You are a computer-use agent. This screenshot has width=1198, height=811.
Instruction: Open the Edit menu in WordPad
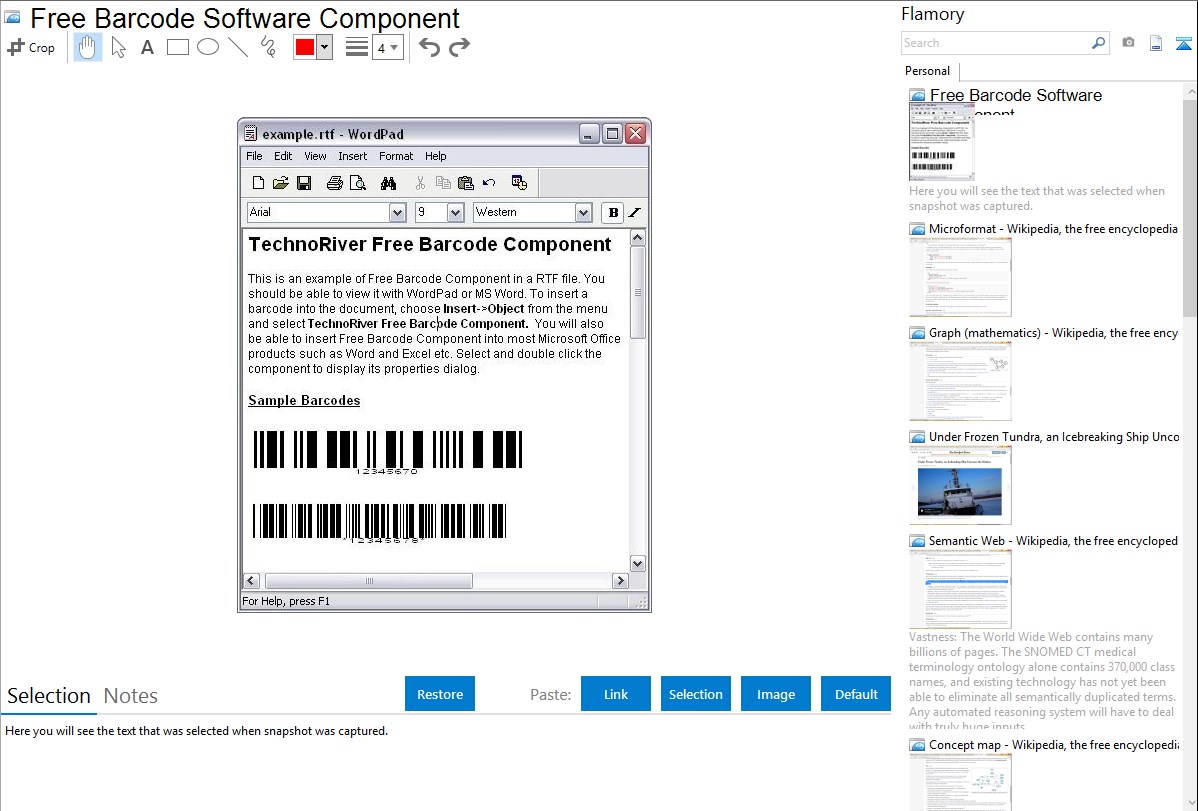[x=283, y=156]
